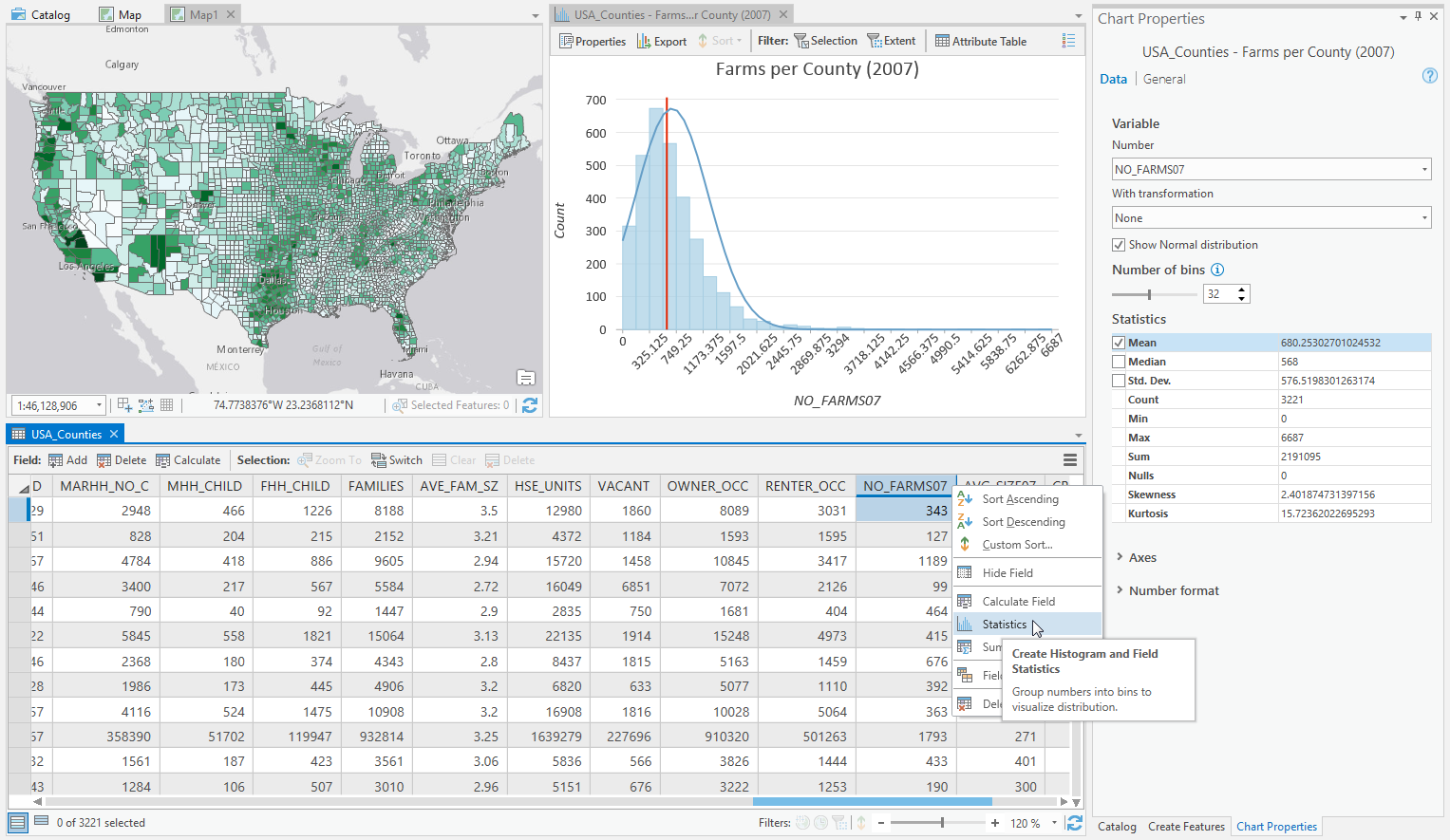
Task: Filter the chart by Extent
Action: coord(891,41)
